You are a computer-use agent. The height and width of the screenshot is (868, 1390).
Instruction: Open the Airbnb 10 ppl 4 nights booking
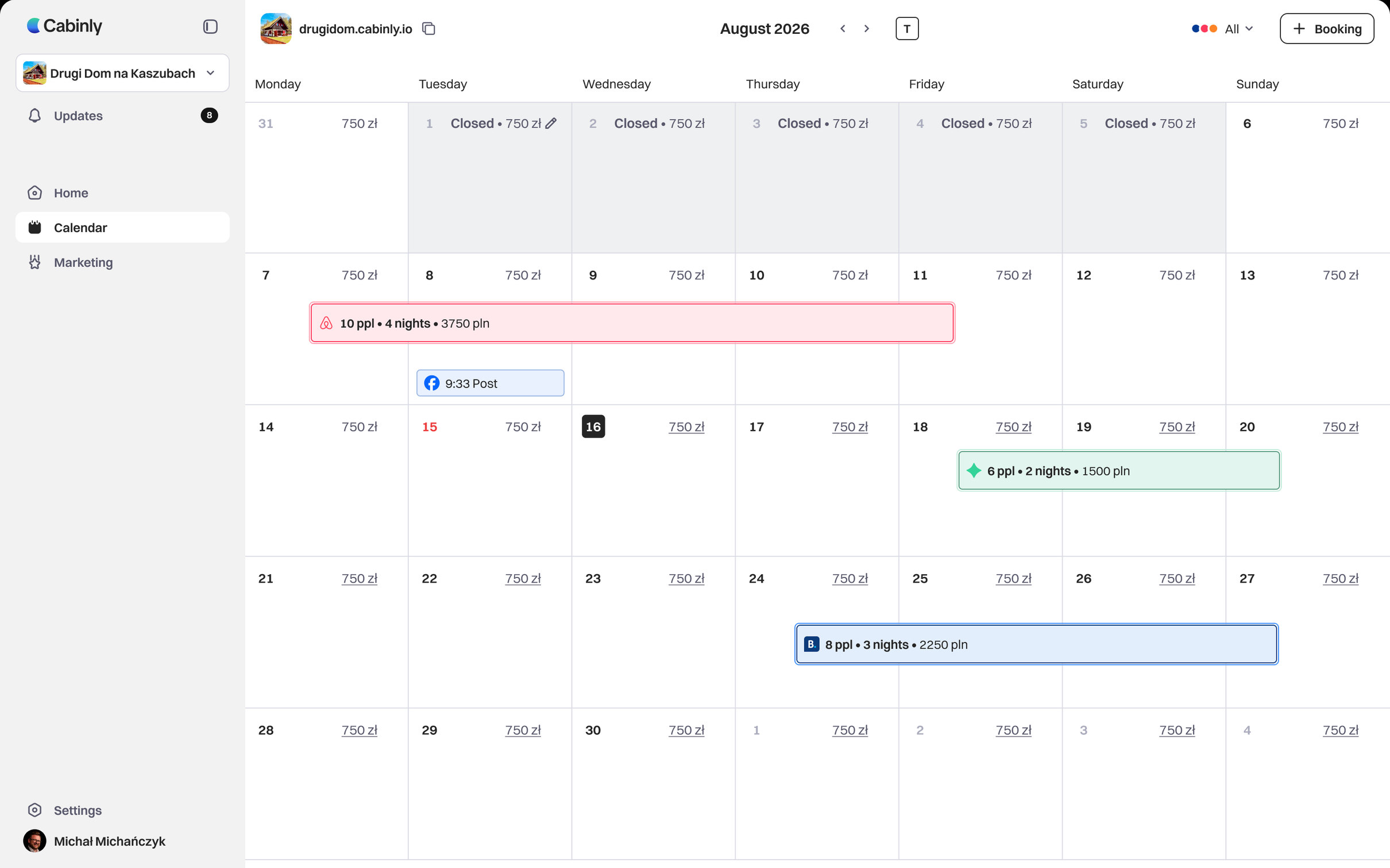[x=632, y=323]
